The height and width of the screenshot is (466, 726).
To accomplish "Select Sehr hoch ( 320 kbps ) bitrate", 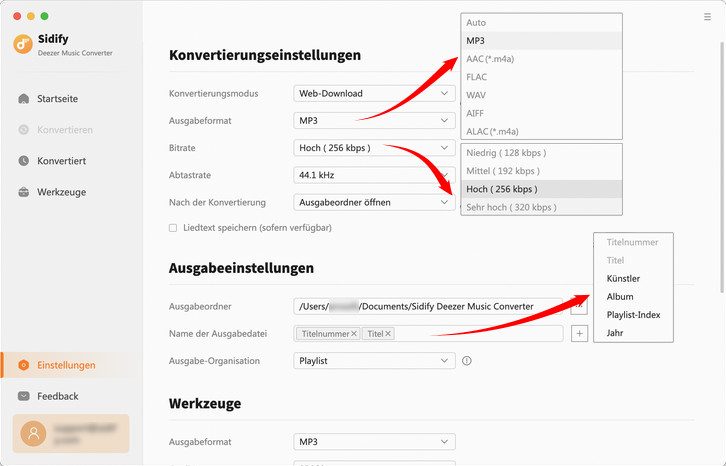I will point(541,207).
